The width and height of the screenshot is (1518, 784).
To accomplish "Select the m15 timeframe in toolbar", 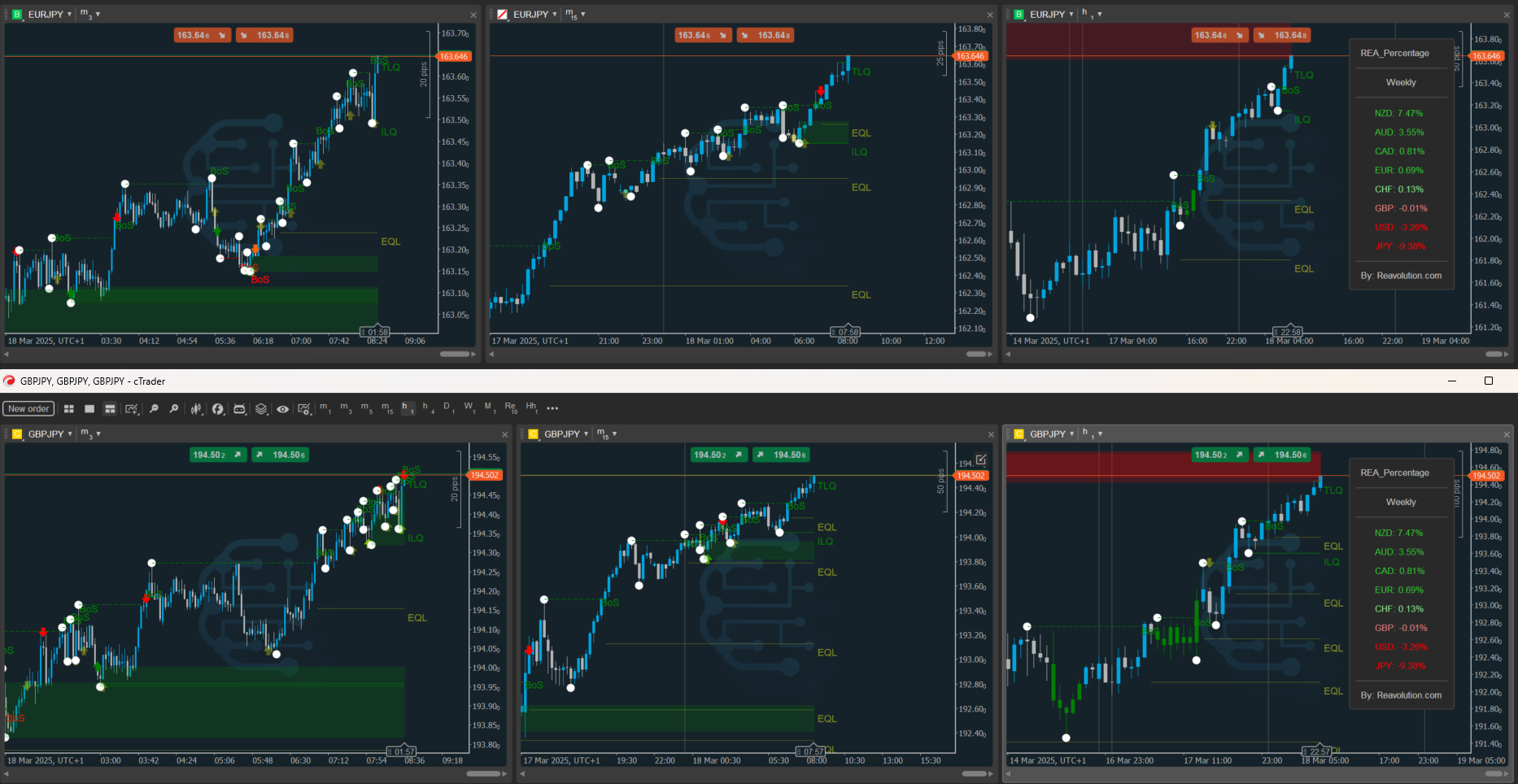I will click(x=387, y=407).
